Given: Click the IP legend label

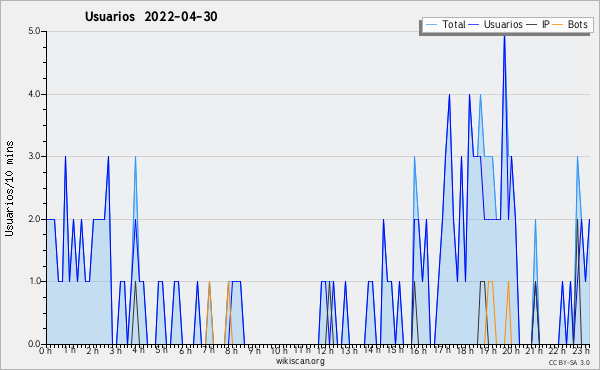Looking at the screenshot, I should point(546,25).
